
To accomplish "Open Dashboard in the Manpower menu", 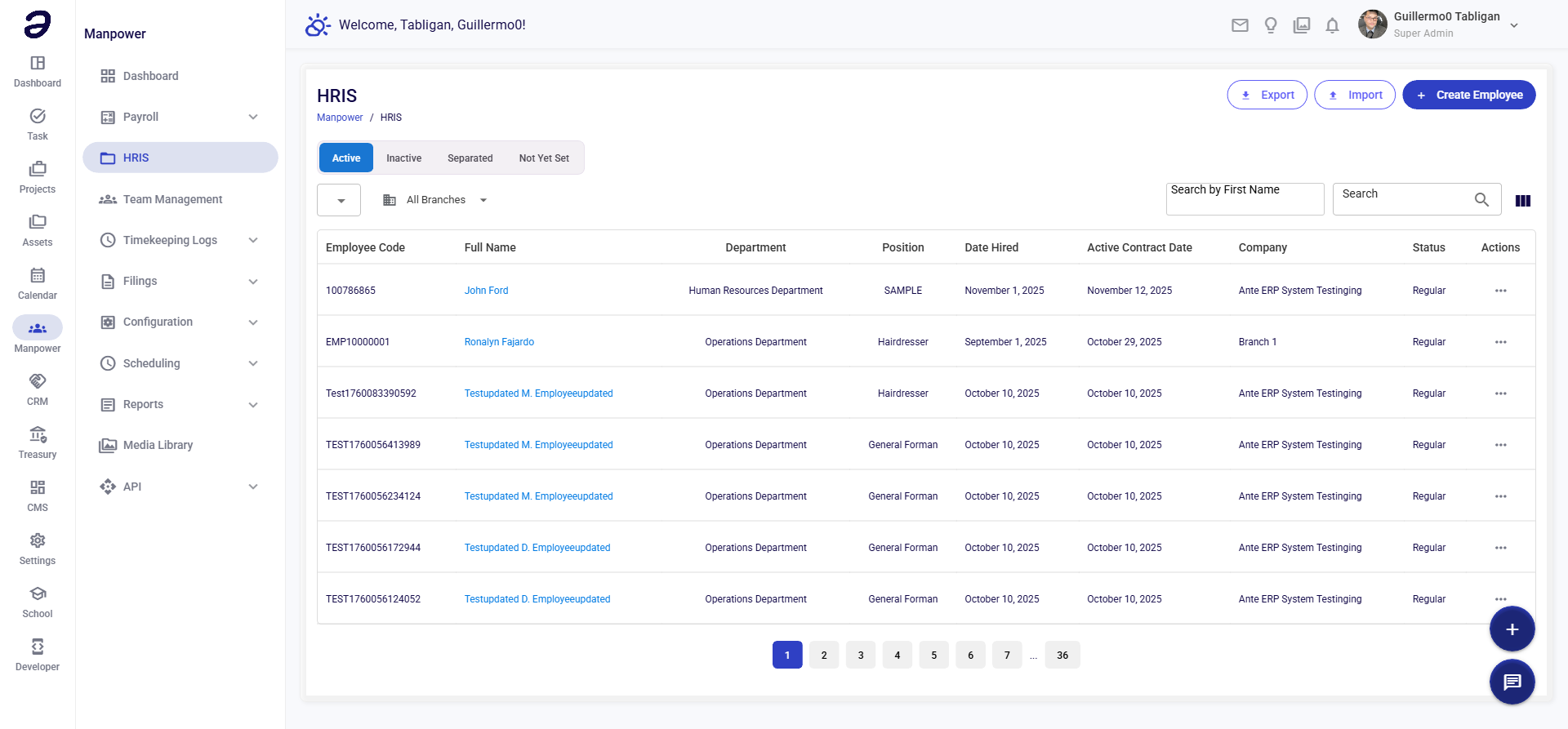I will click(180, 76).
